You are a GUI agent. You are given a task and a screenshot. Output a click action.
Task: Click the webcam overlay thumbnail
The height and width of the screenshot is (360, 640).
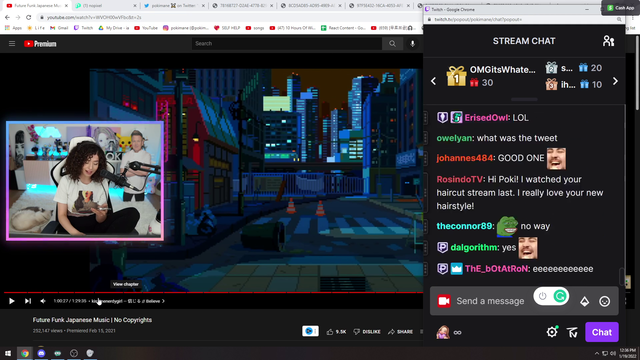tap(85, 180)
